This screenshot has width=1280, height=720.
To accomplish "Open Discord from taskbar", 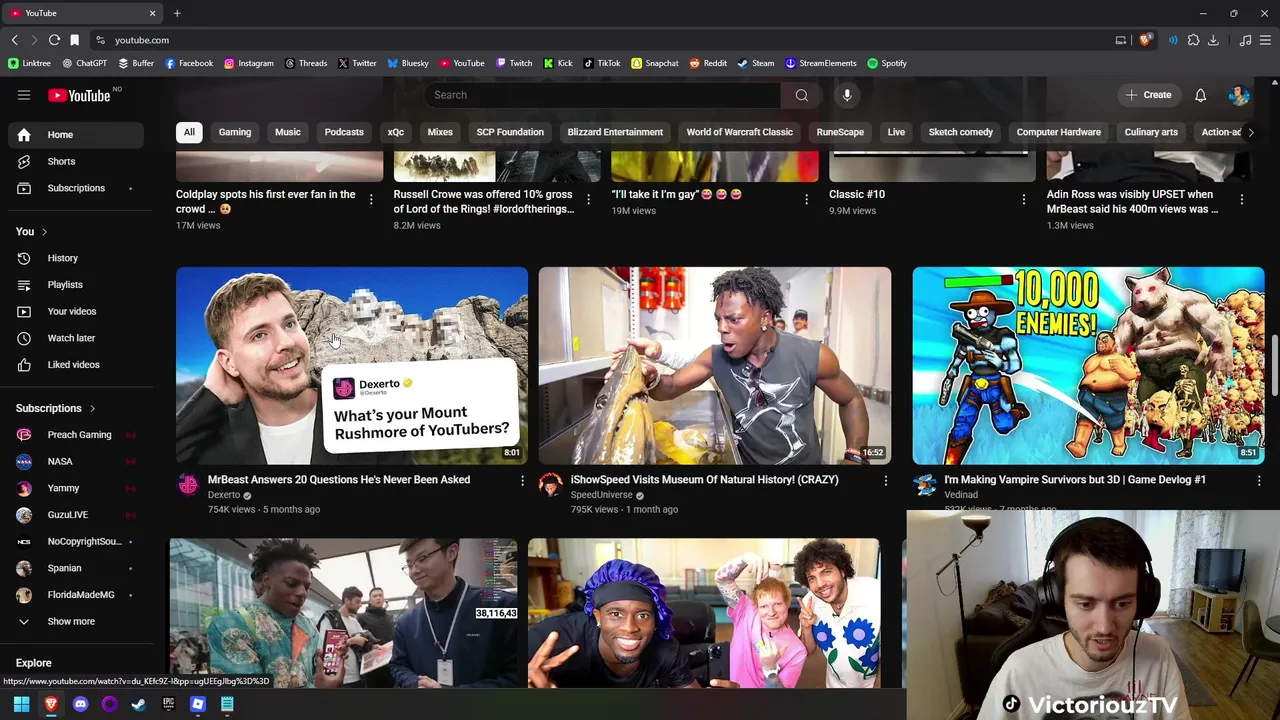I will [80, 704].
